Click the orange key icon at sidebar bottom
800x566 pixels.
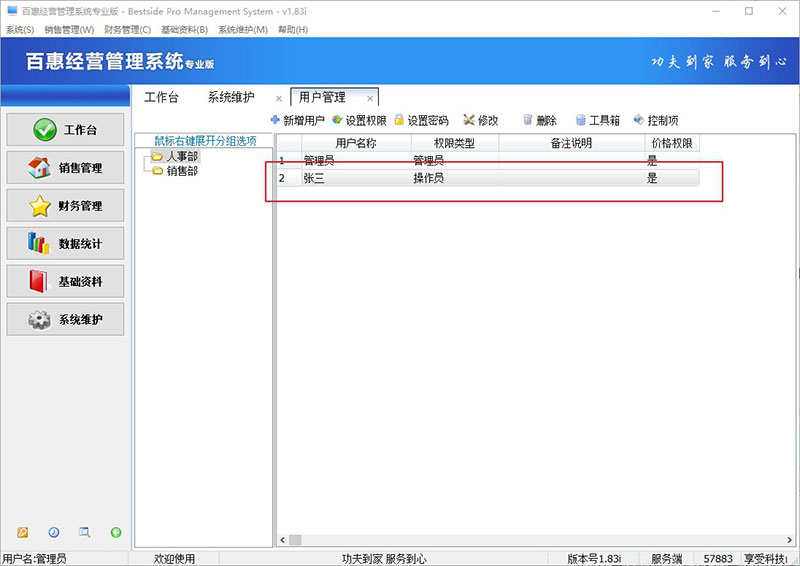point(22,532)
